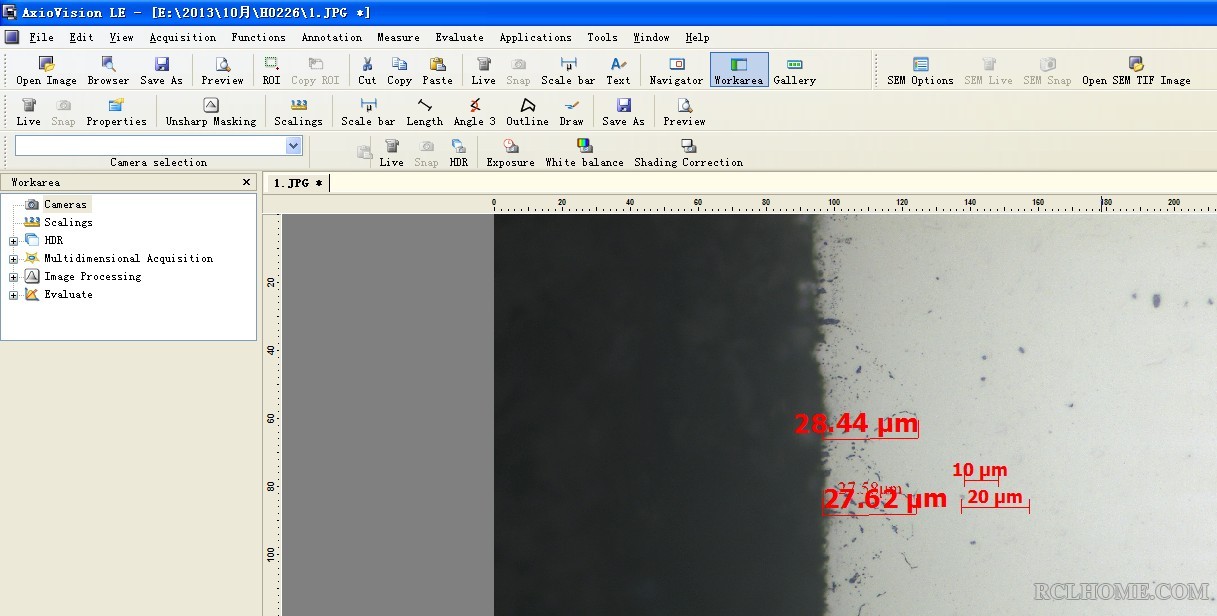Select the 20 µm scale bar

click(995, 499)
